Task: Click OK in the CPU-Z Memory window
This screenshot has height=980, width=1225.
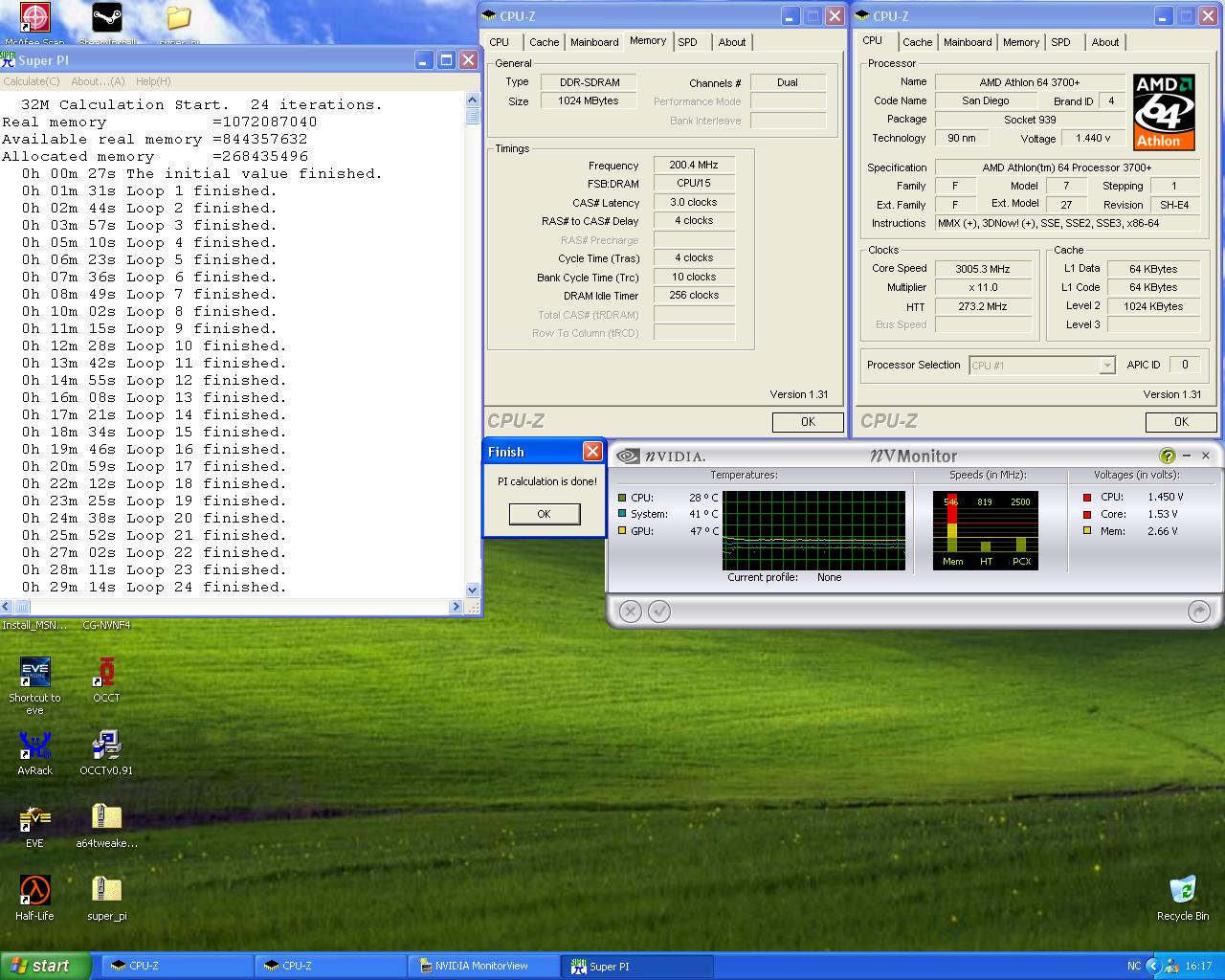Action: click(x=808, y=422)
